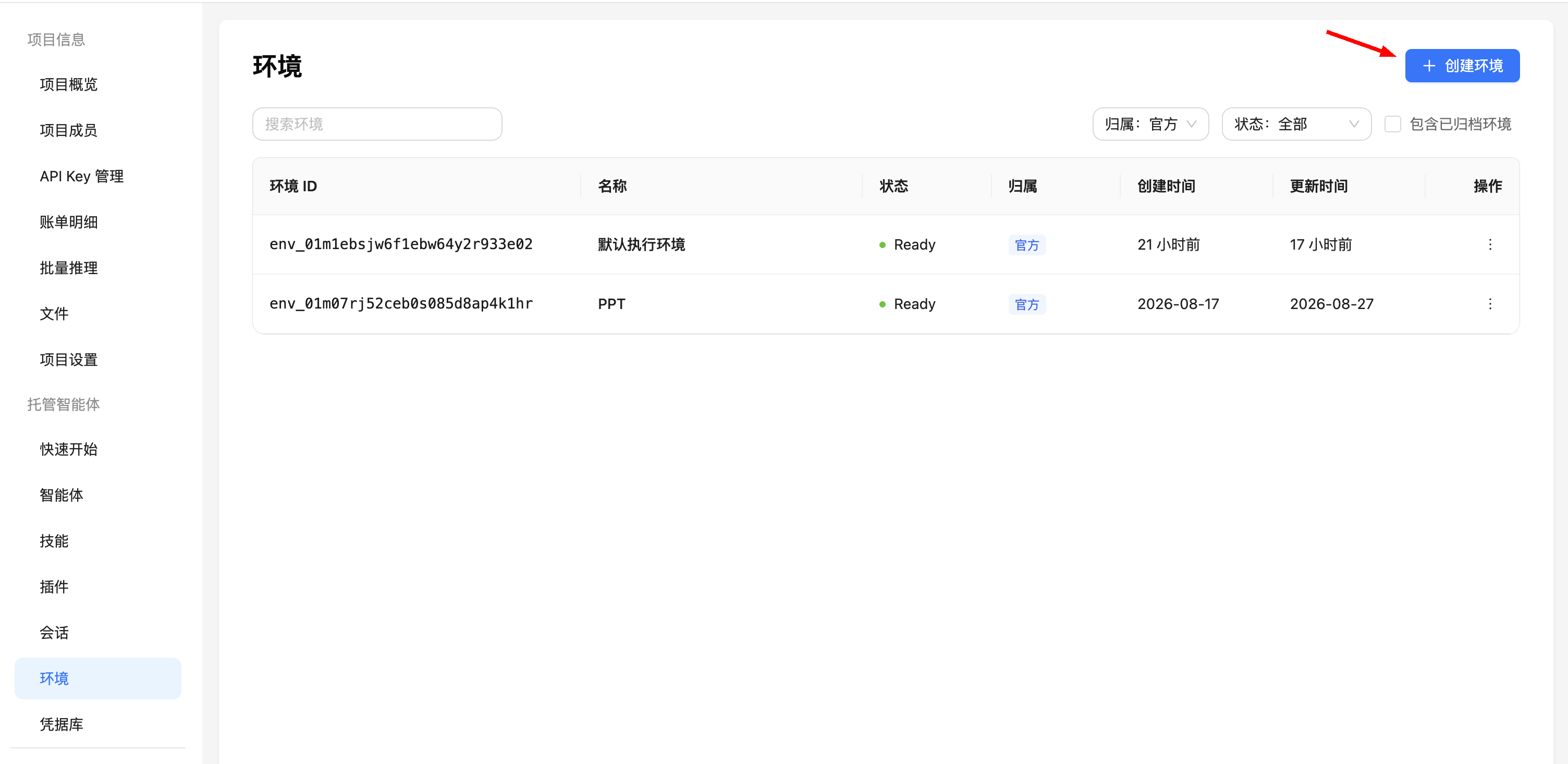
Task: Click PPT name cell
Action: coord(611,303)
